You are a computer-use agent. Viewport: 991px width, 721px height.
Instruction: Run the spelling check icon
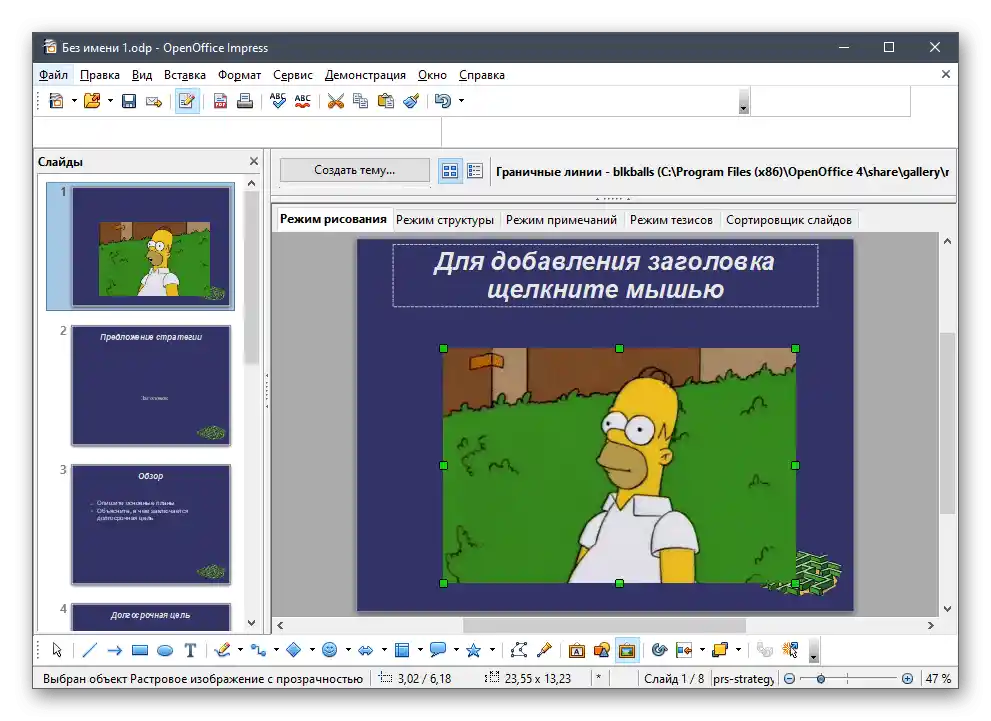point(277,101)
